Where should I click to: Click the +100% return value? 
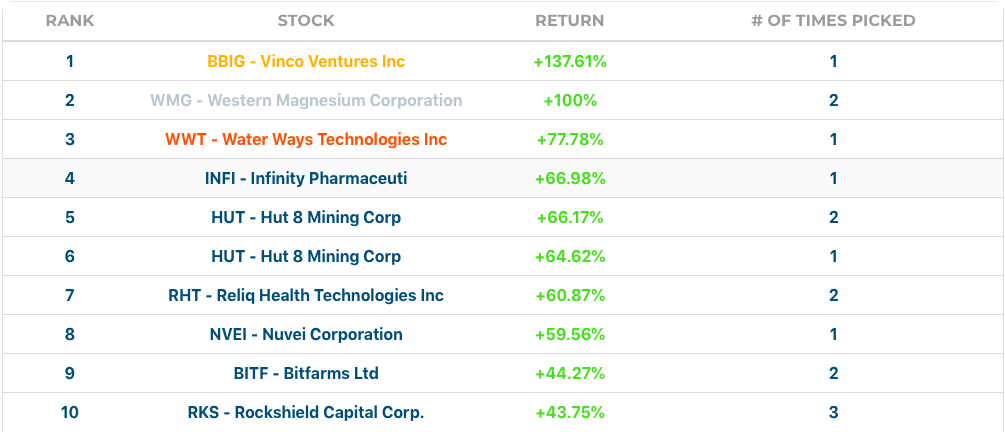[570, 100]
